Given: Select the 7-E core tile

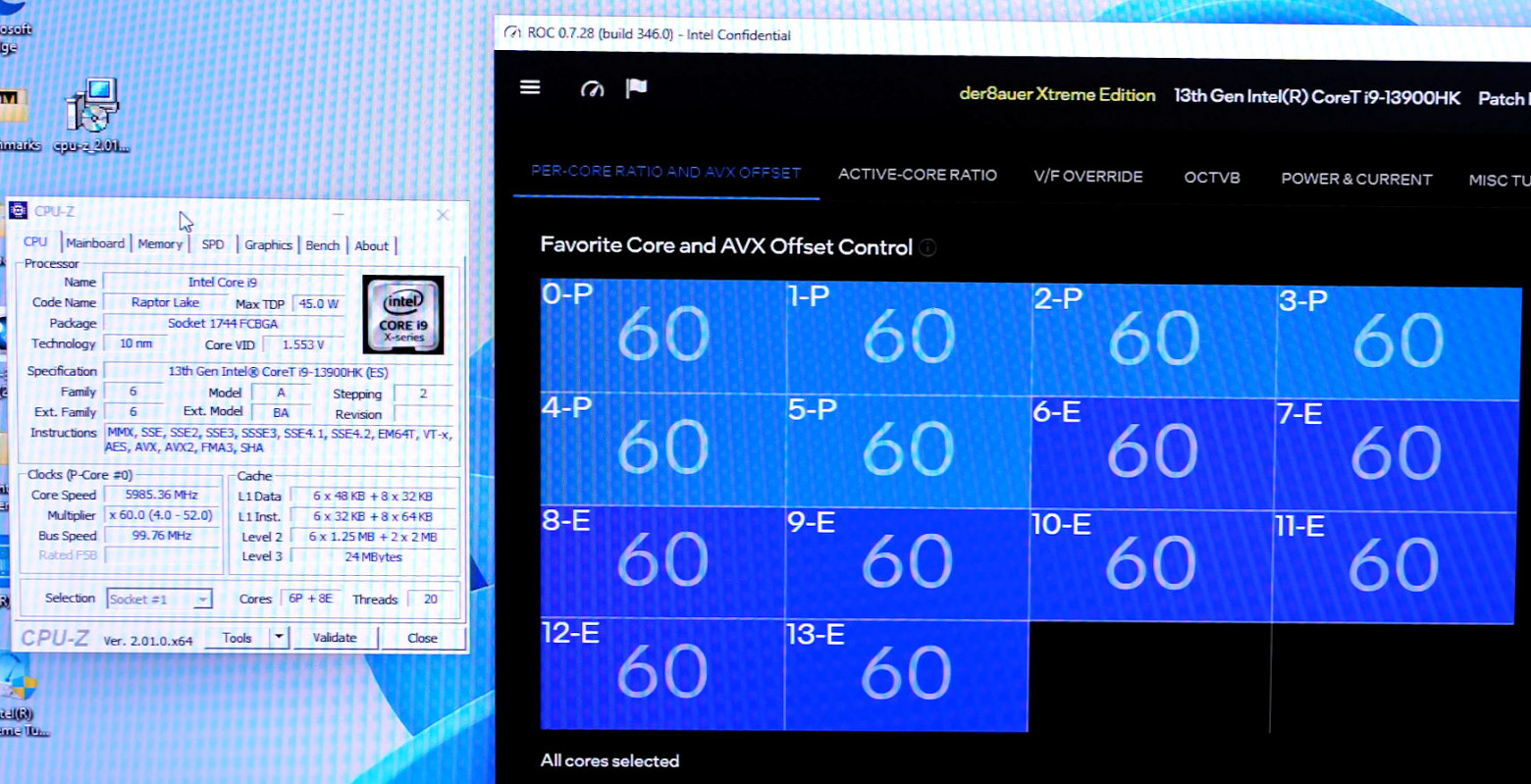Looking at the screenshot, I should coord(1396,455).
